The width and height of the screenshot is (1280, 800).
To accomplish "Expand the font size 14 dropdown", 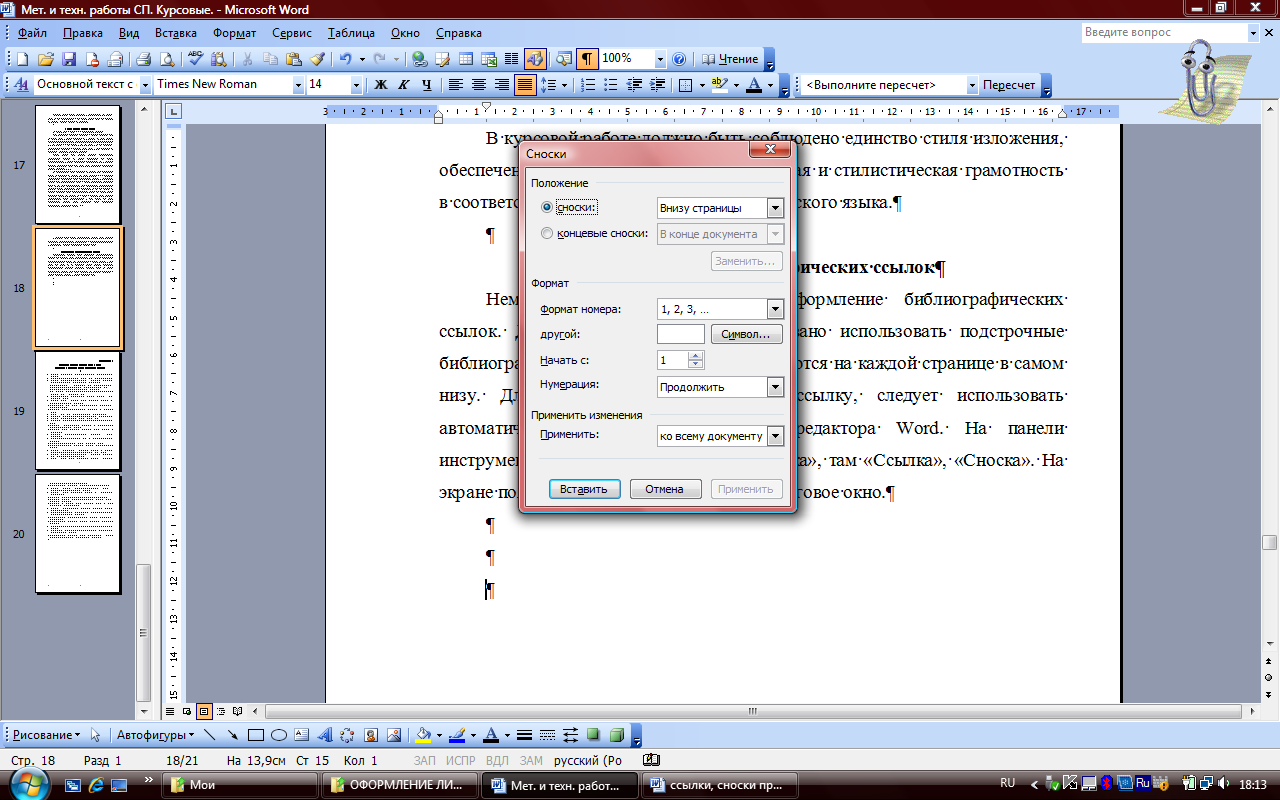I will click(x=355, y=85).
